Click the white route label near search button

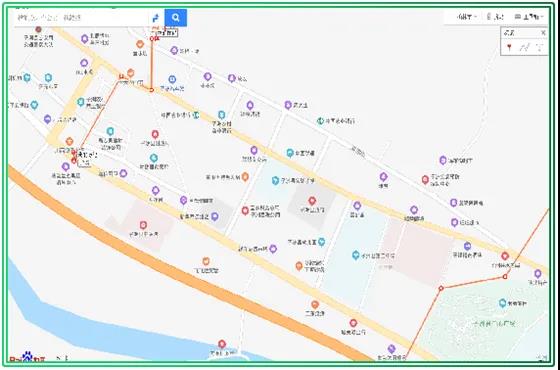[x=168, y=33]
